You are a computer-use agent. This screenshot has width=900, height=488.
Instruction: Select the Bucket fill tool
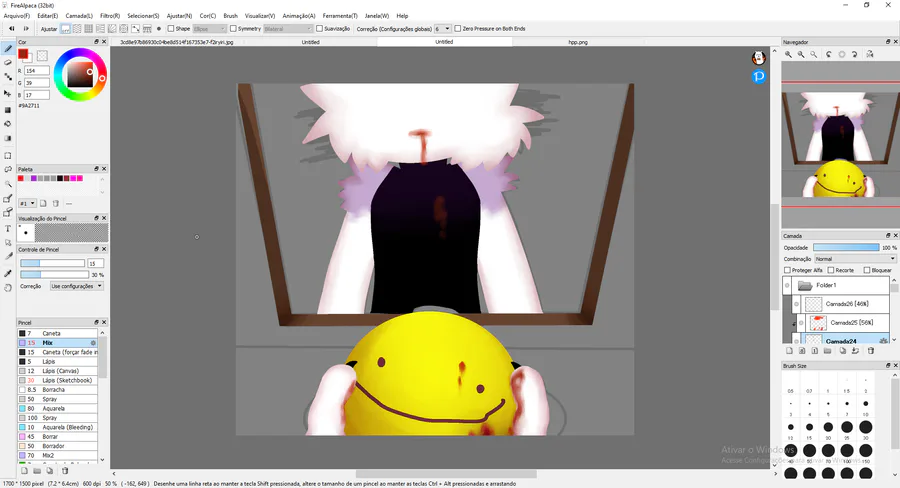(x=8, y=123)
